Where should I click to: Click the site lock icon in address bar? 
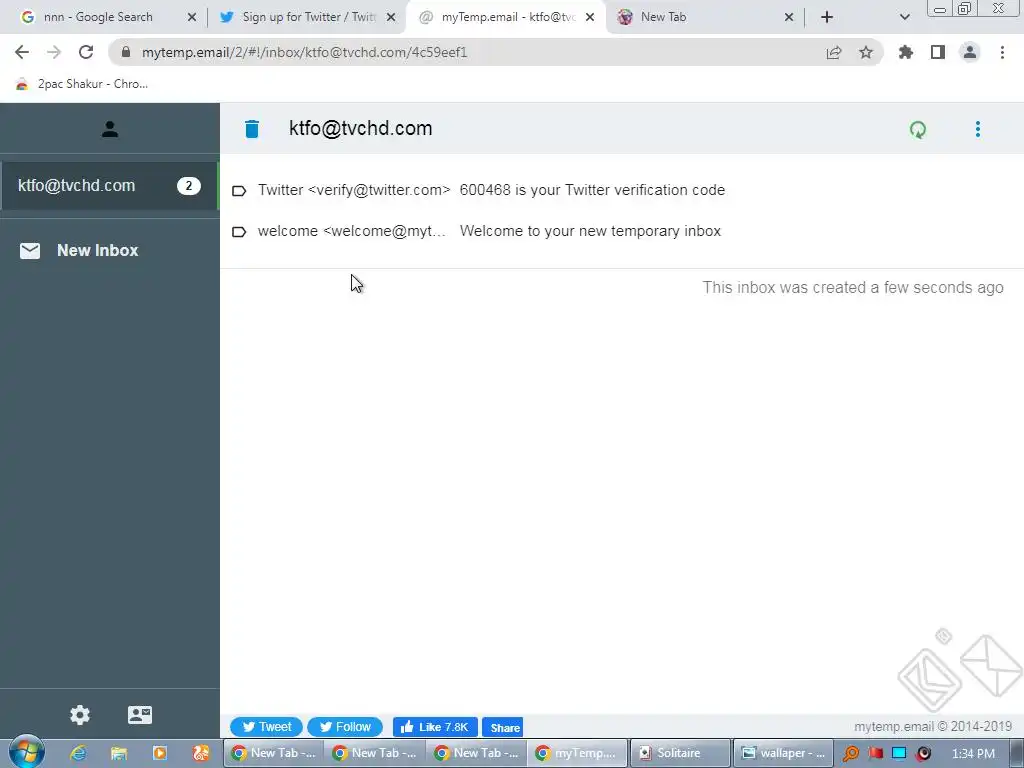tap(126, 52)
